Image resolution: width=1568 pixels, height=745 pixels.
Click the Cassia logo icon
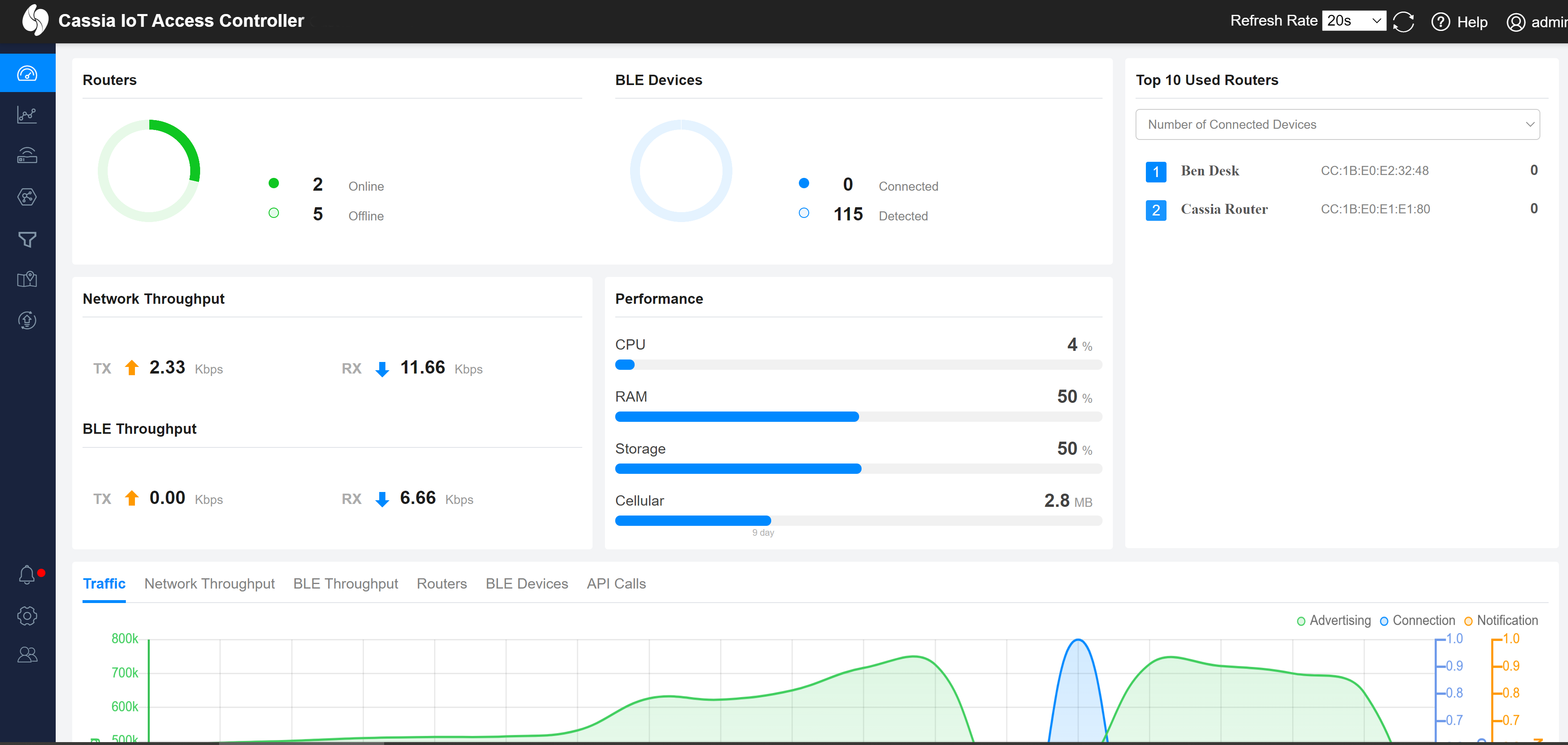click(x=35, y=20)
